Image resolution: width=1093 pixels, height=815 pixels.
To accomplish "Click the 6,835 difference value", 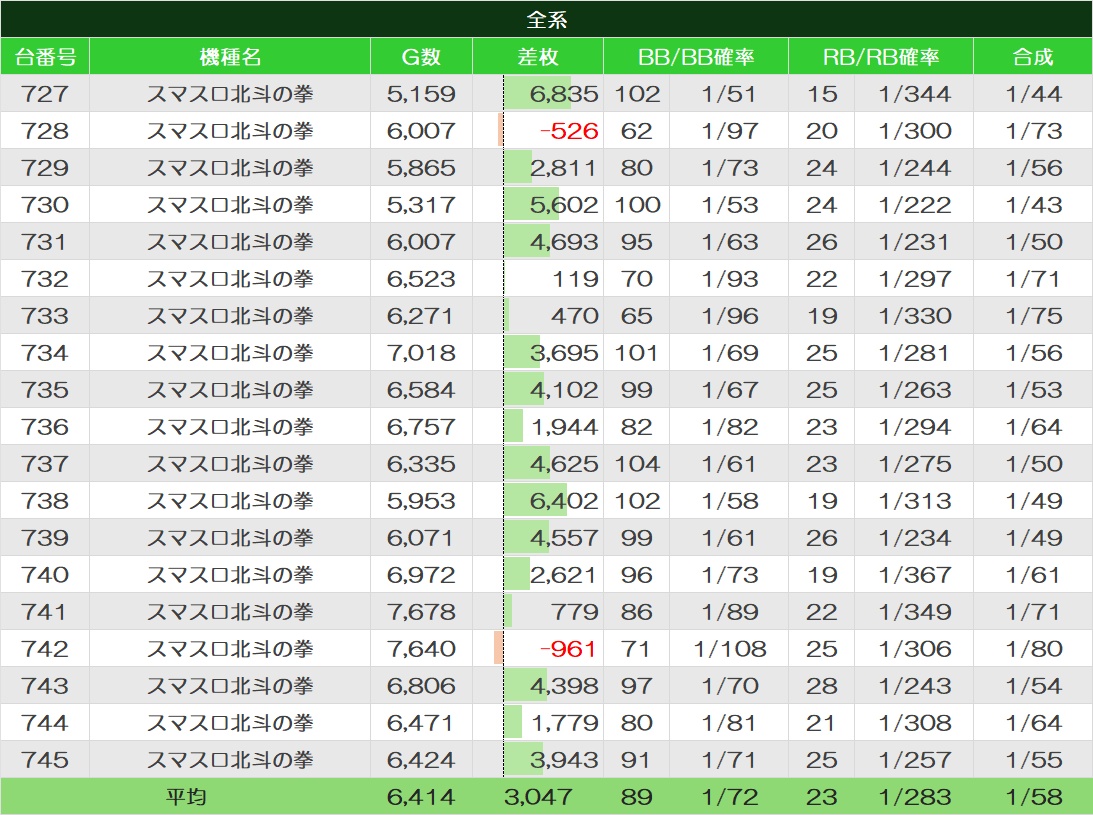I will (x=564, y=93).
